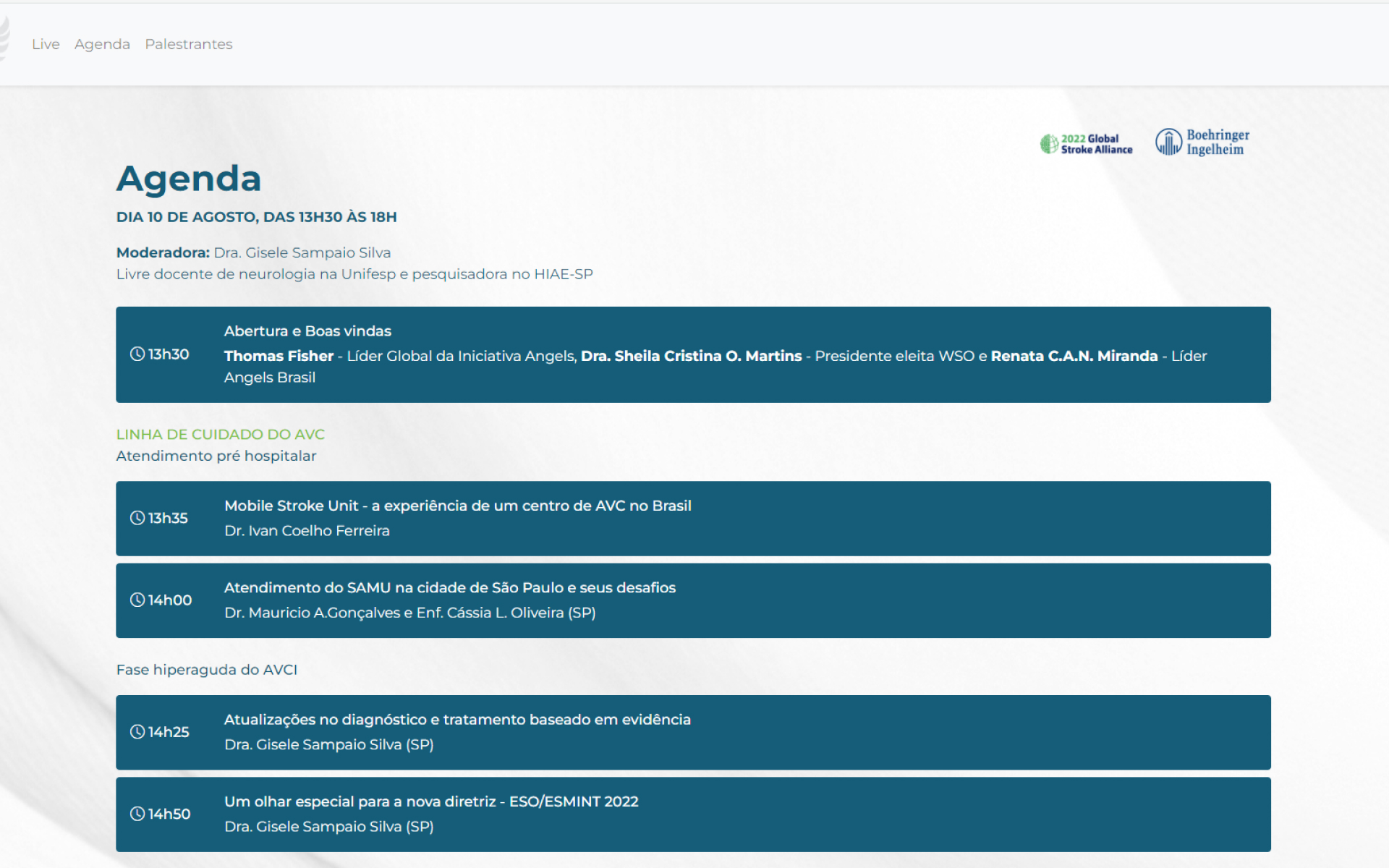Click Atualizações no diagnóstico session title
1389x868 pixels.
coord(456,719)
